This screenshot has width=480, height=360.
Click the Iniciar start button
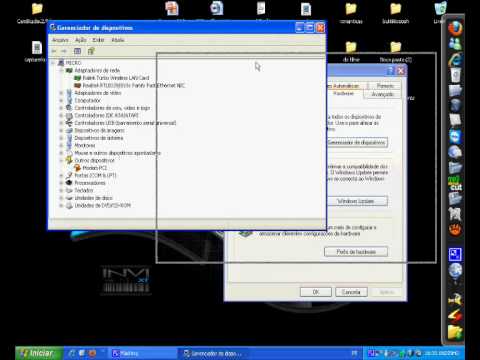coord(39,353)
